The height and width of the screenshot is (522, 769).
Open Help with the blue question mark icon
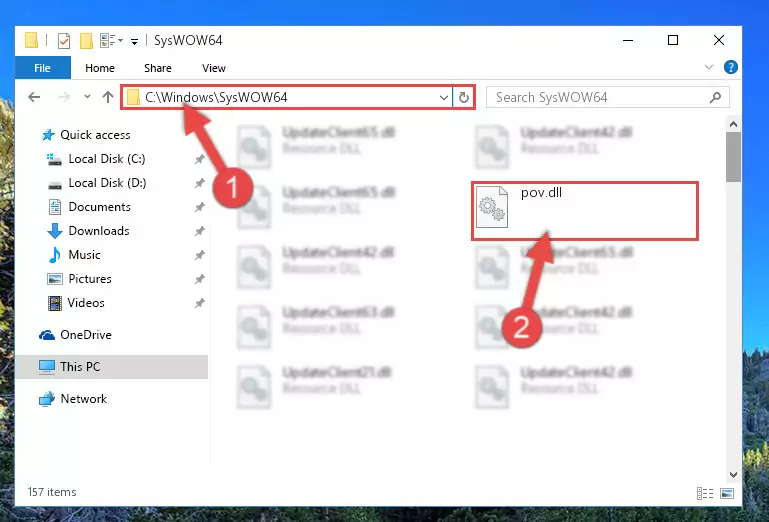coord(730,67)
